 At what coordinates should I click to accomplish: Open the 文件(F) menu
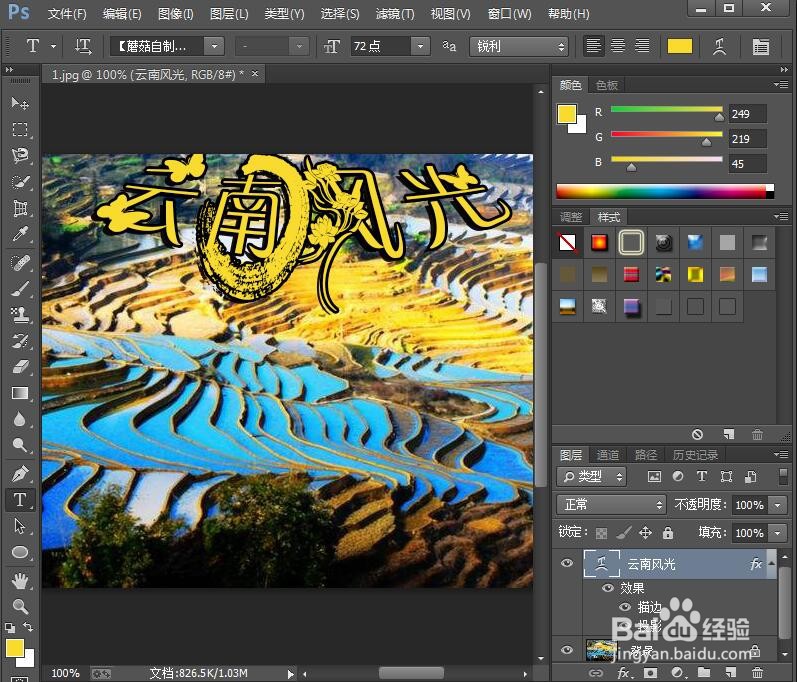tap(67, 14)
